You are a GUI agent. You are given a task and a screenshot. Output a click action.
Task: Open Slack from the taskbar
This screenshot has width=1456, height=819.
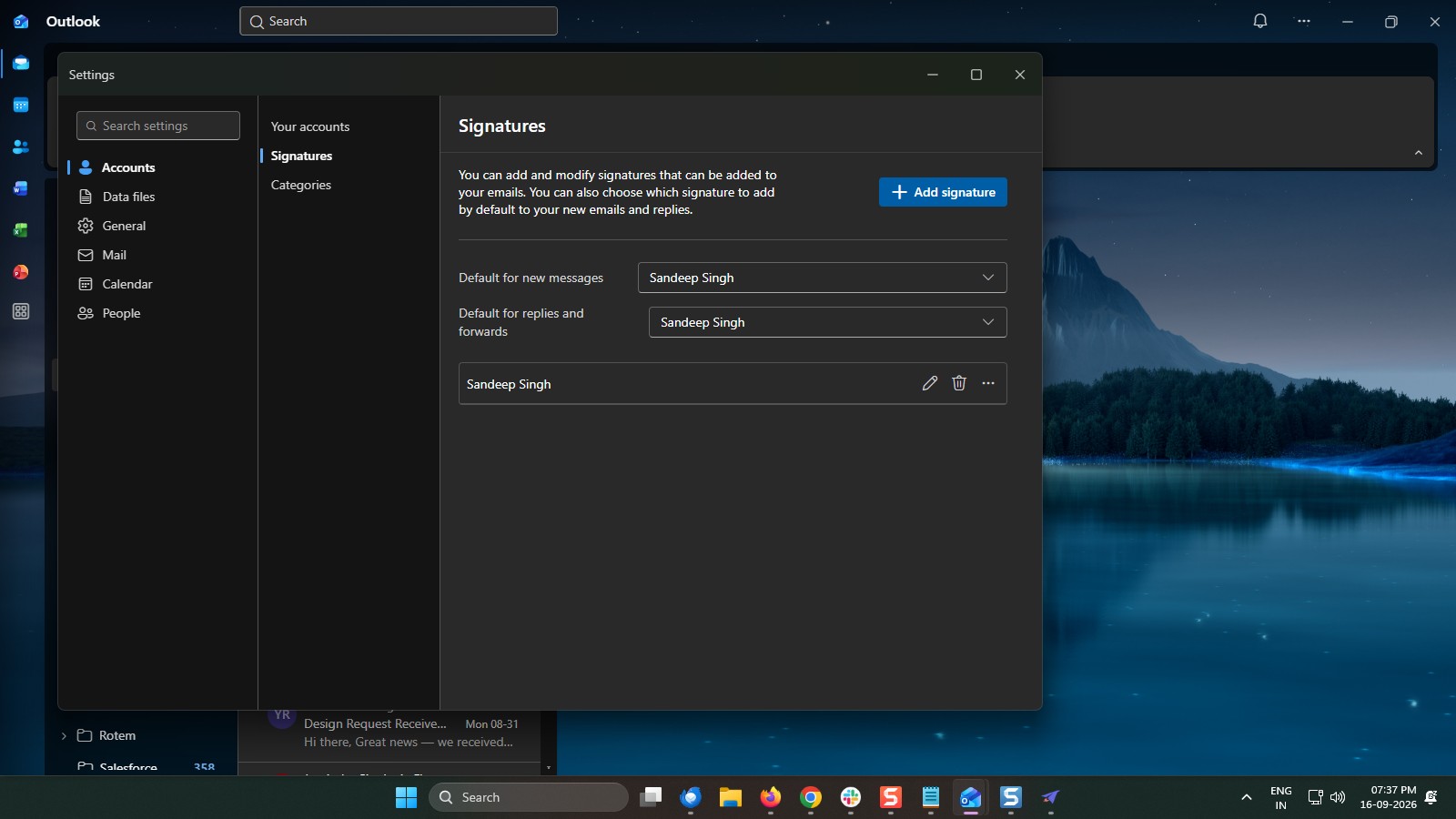coord(851,797)
